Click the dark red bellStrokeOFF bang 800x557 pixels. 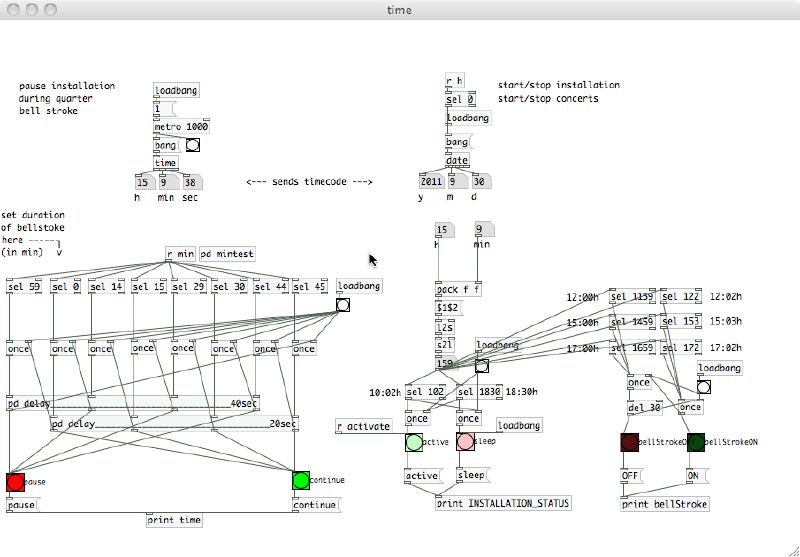pos(629,442)
